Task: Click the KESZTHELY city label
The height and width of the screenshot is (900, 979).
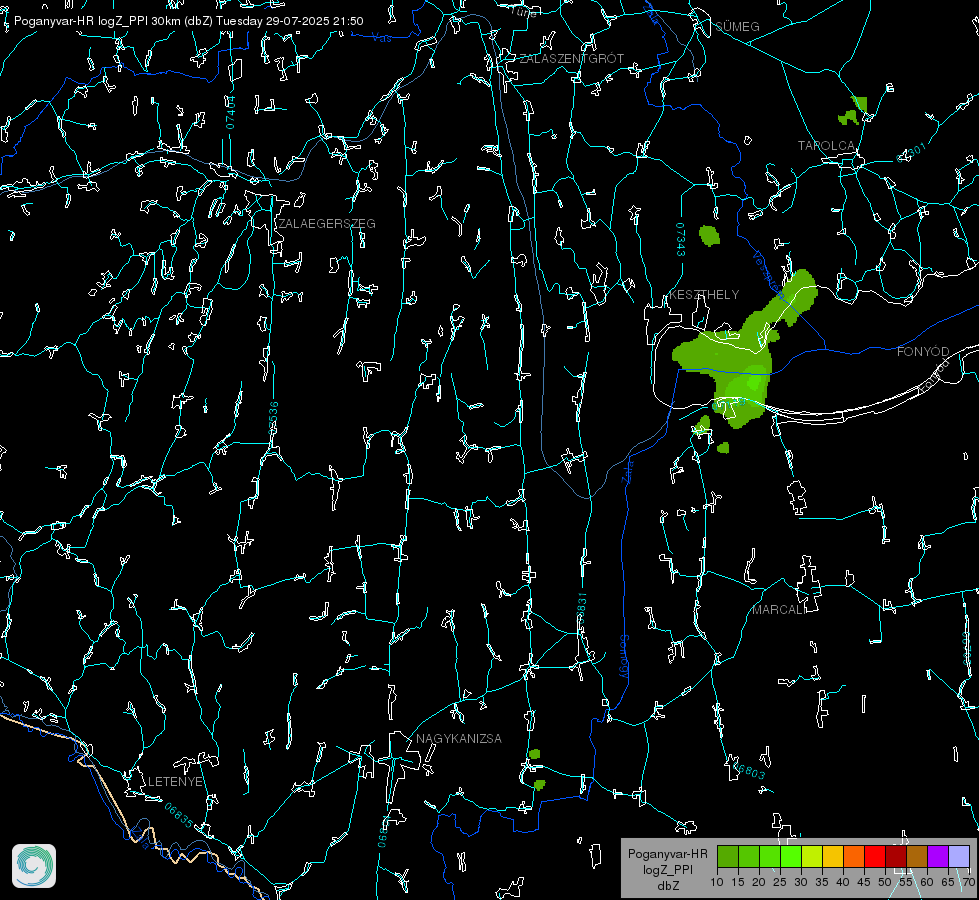Action: (x=704, y=294)
